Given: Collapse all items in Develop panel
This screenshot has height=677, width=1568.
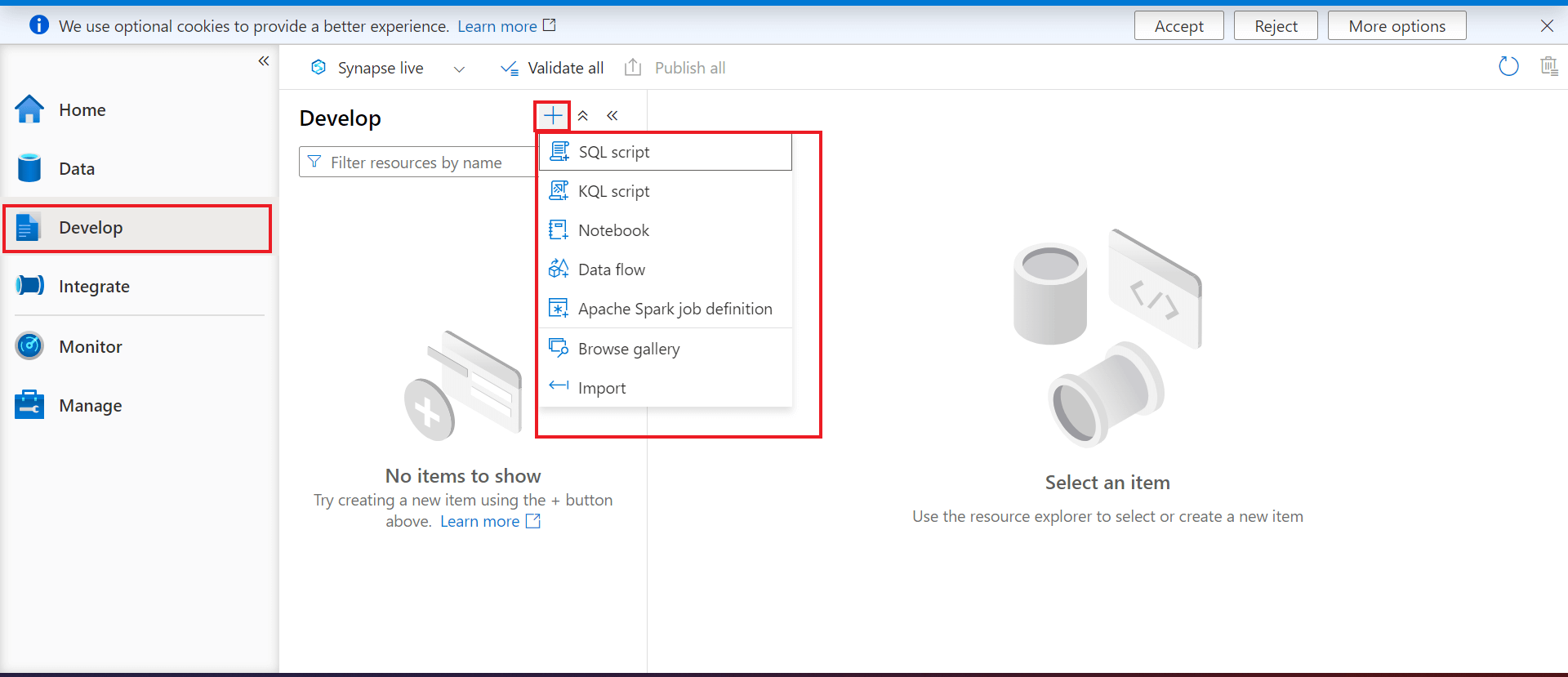Looking at the screenshot, I should pos(583,116).
